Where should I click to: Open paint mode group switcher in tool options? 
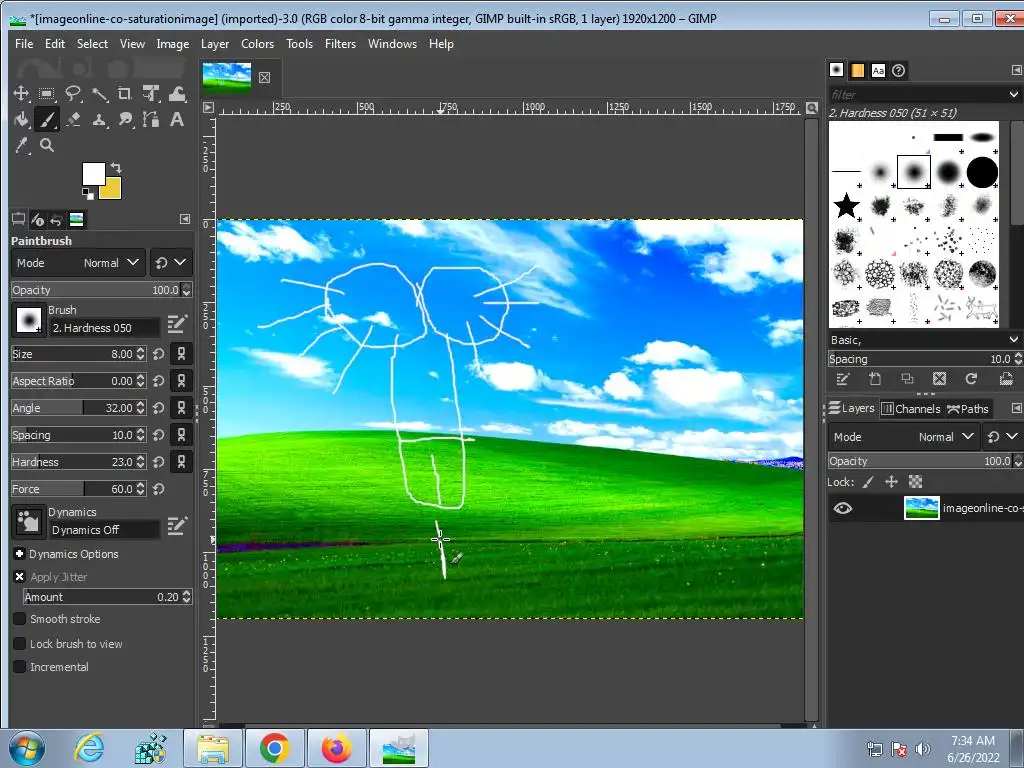pos(171,263)
